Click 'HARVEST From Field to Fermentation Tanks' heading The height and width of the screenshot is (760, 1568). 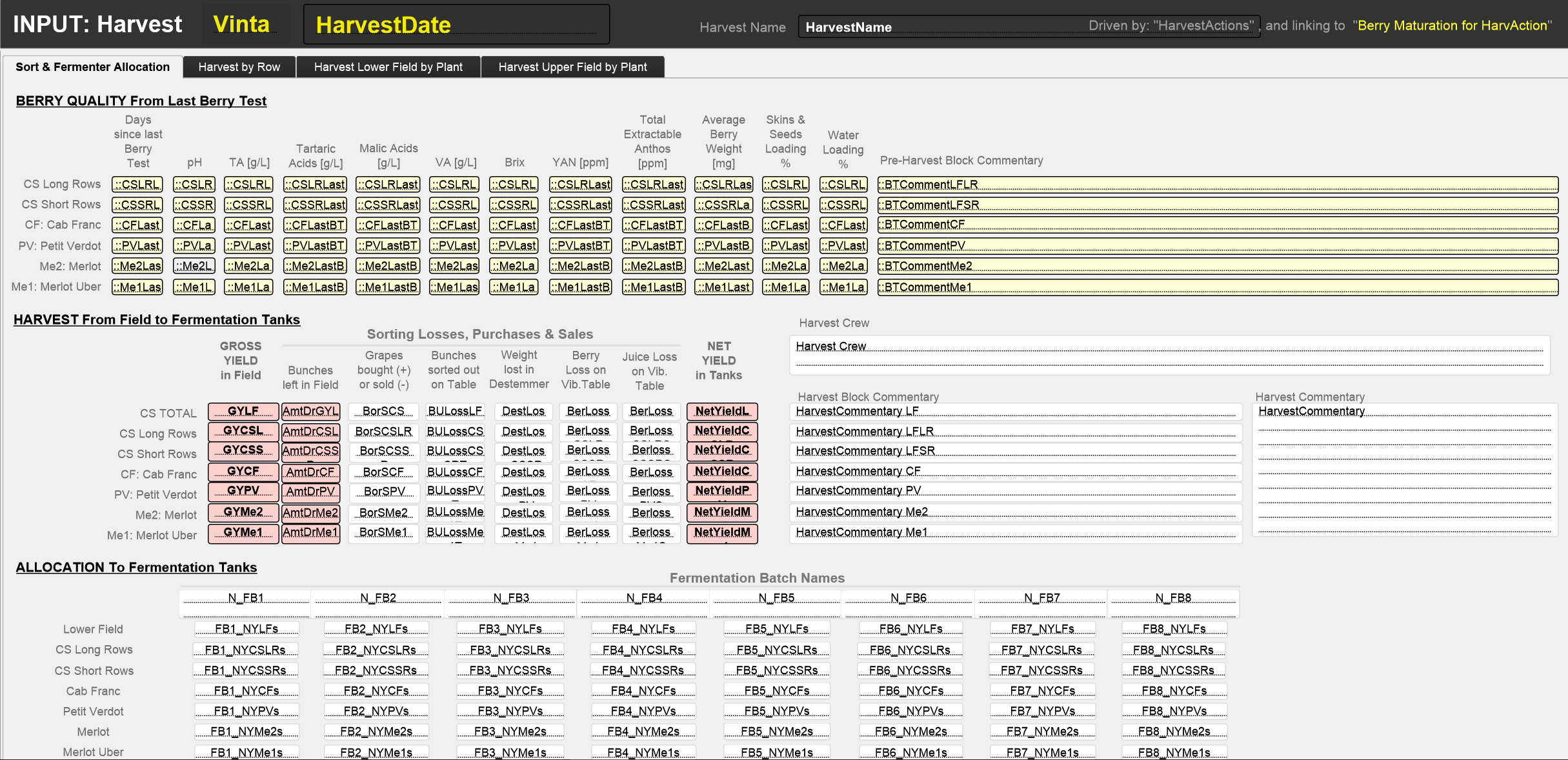click(x=157, y=320)
